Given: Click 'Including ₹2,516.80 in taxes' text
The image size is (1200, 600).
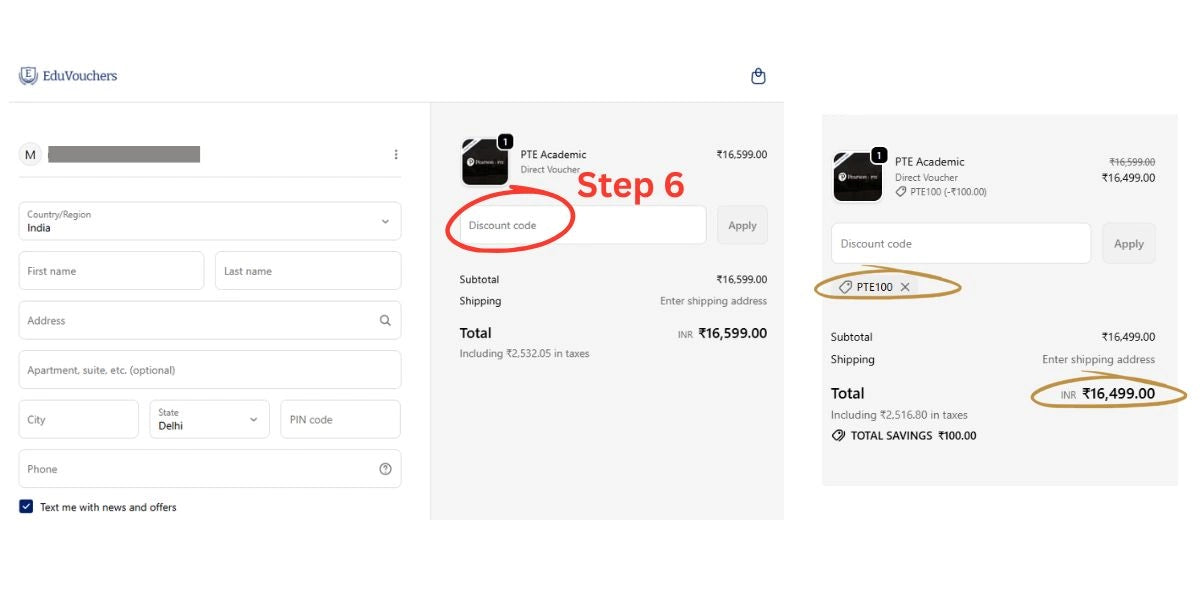Looking at the screenshot, I should [x=899, y=415].
